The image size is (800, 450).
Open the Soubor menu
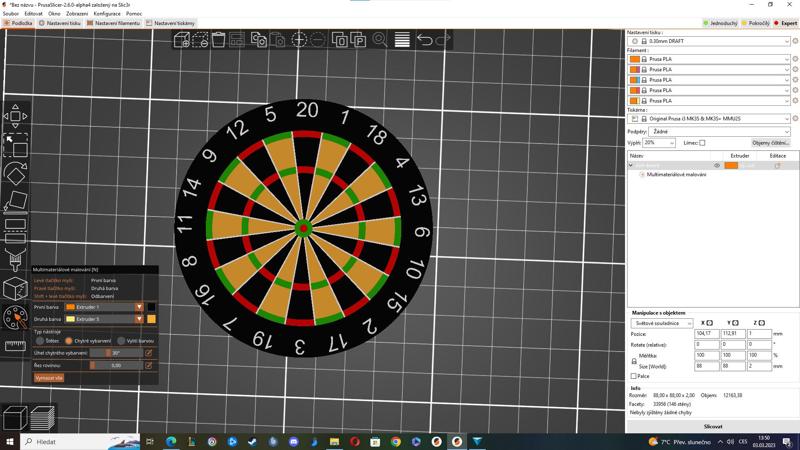point(11,14)
